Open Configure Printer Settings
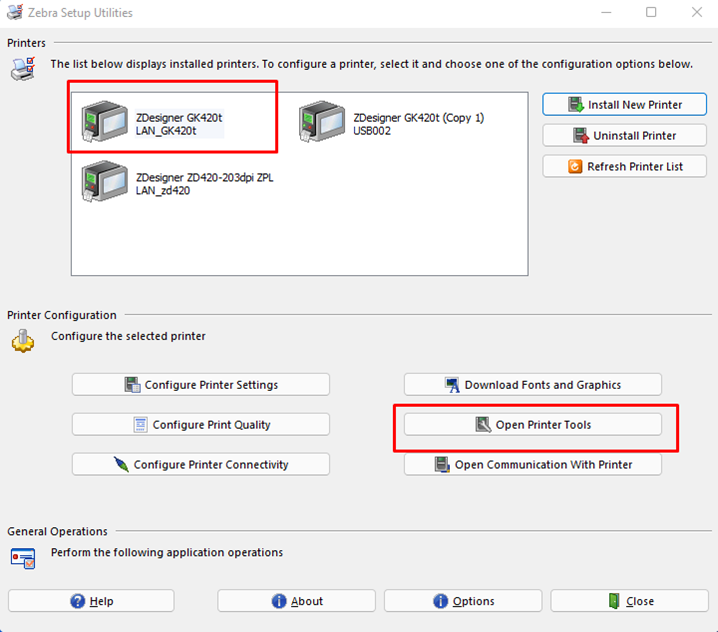Viewport: 718px width, 632px height. [201, 385]
